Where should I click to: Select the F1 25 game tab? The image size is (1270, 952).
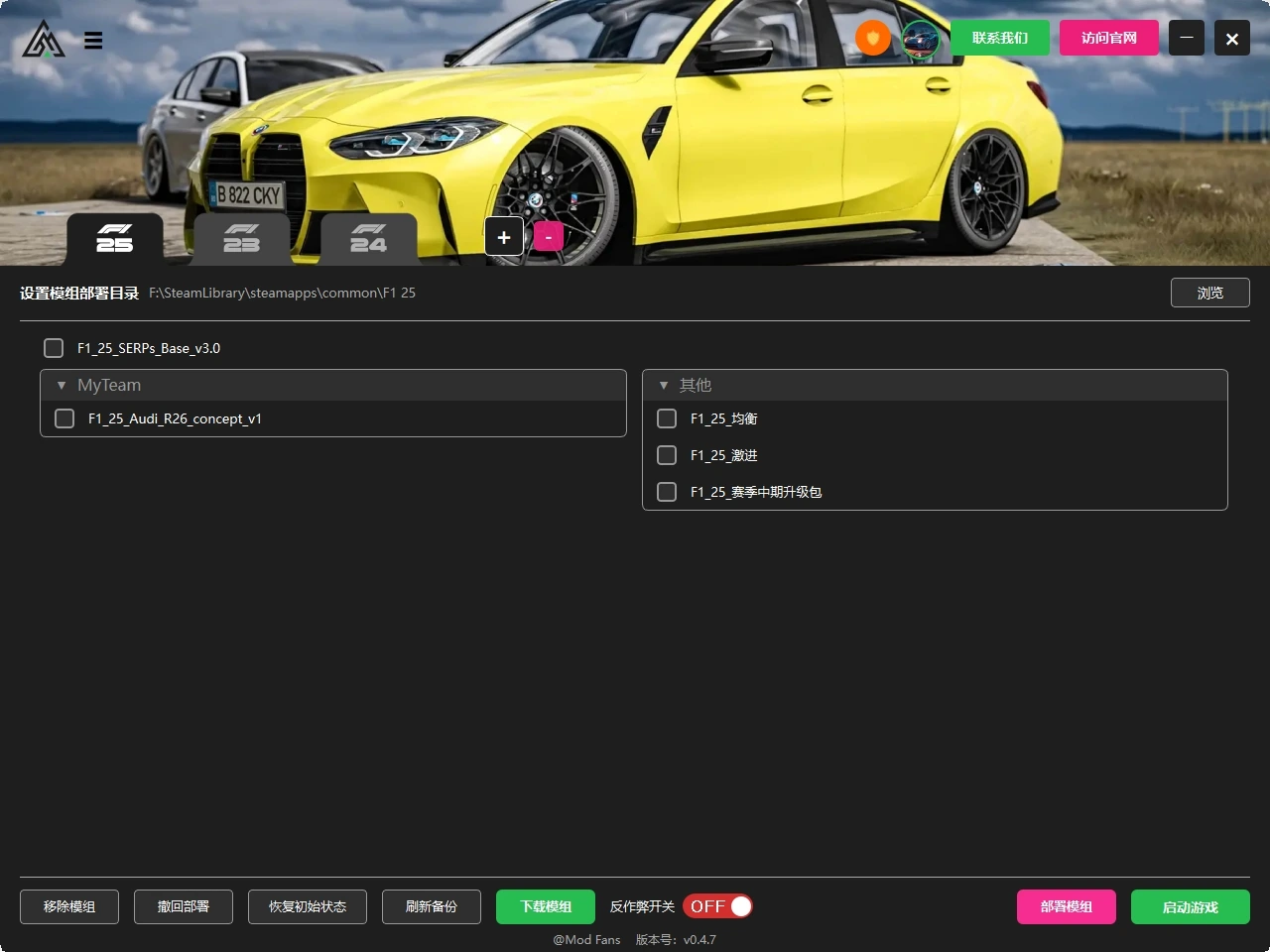pyautogui.click(x=115, y=239)
